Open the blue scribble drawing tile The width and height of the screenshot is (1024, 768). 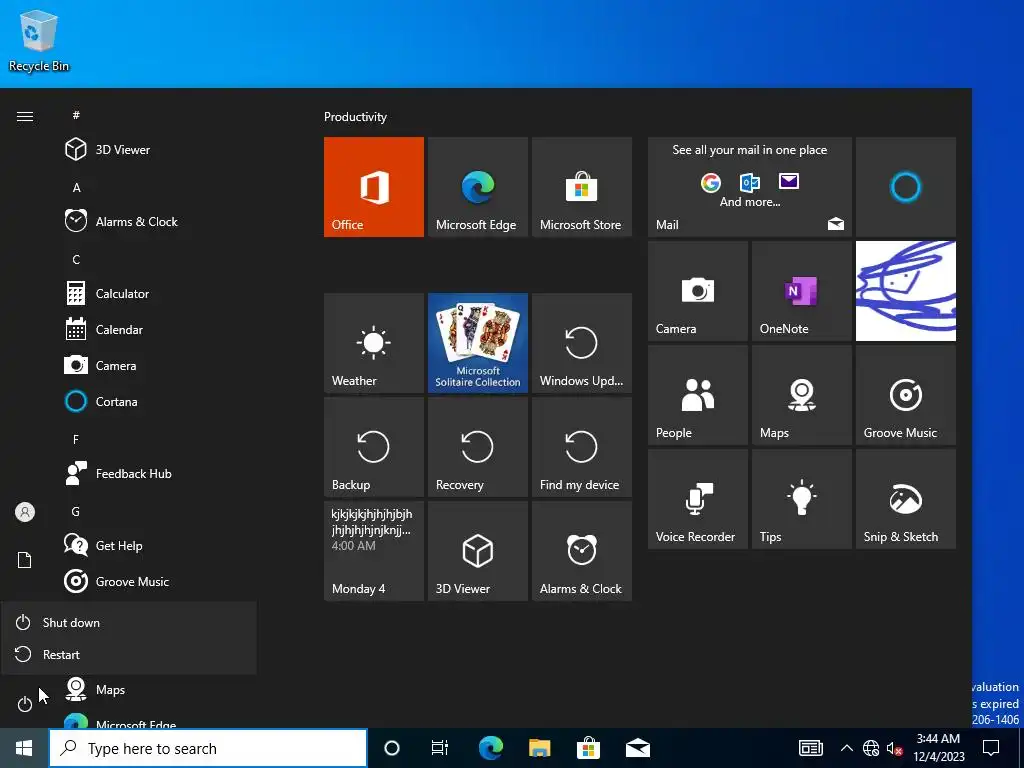[905, 291]
